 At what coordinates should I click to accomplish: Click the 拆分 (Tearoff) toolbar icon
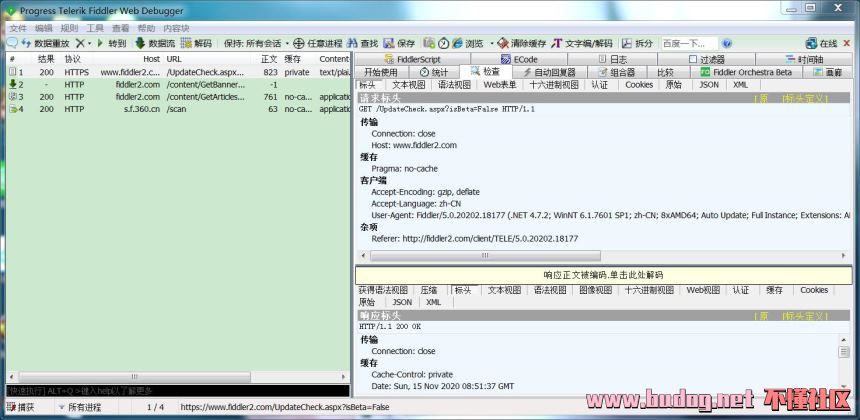(x=626, y=44)
